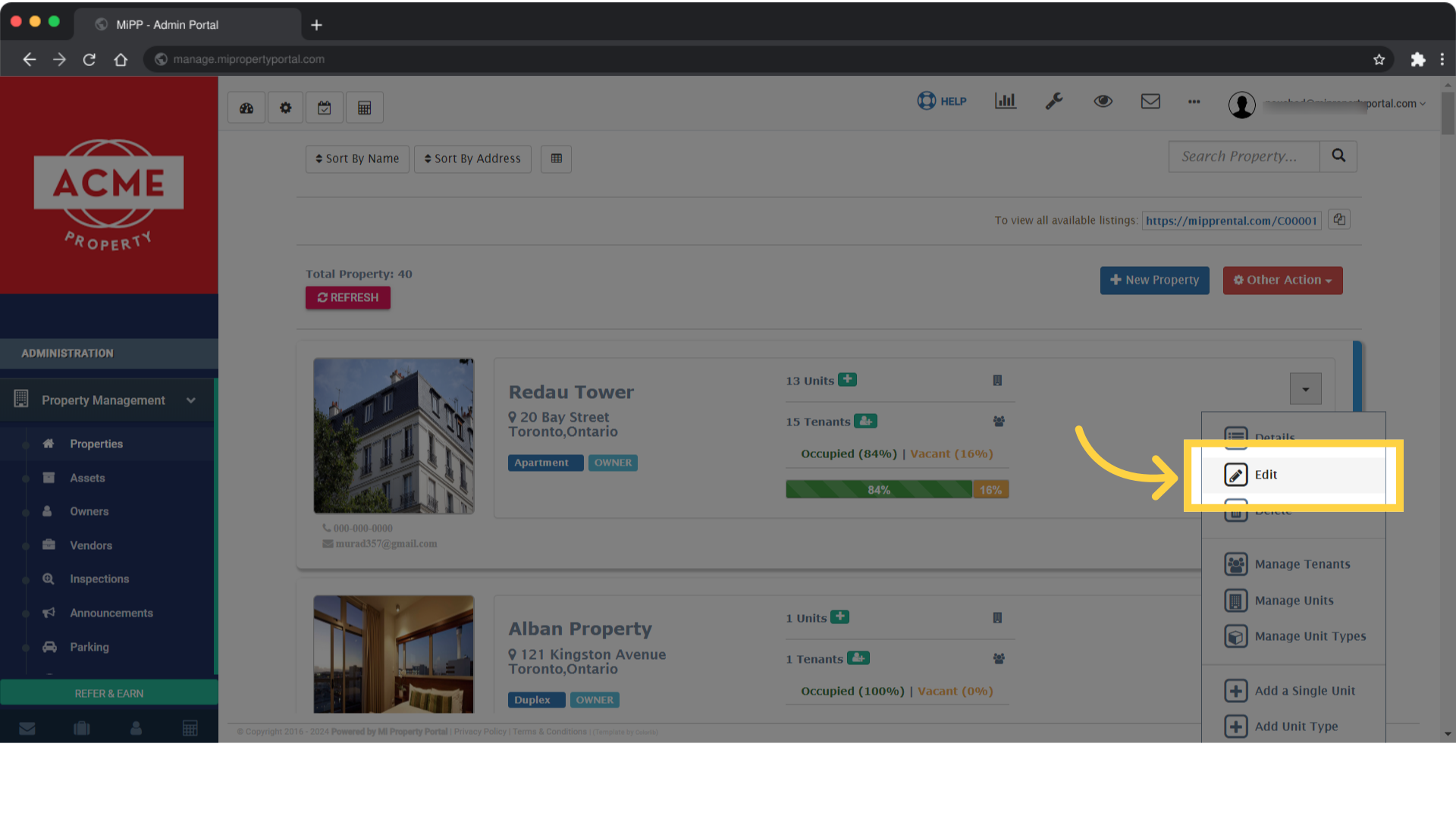
Task: Click the sidebar bottom briefcase icon
Action: click(x=82, y=729)
